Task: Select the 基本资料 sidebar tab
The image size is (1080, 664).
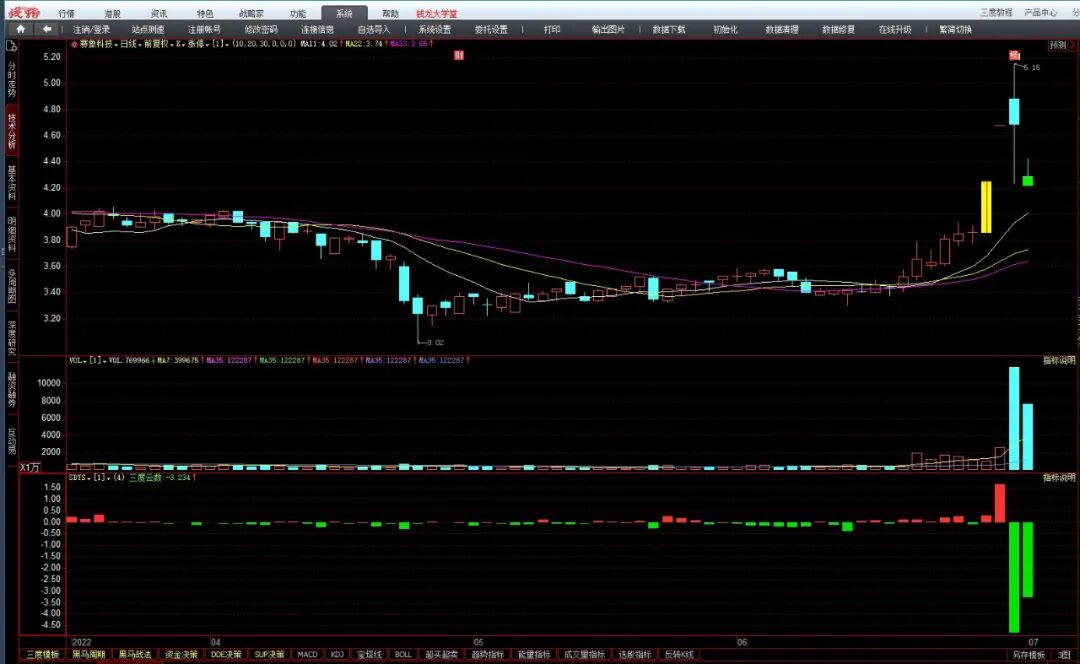Action: pyautogui.click(x=11, y=183)
